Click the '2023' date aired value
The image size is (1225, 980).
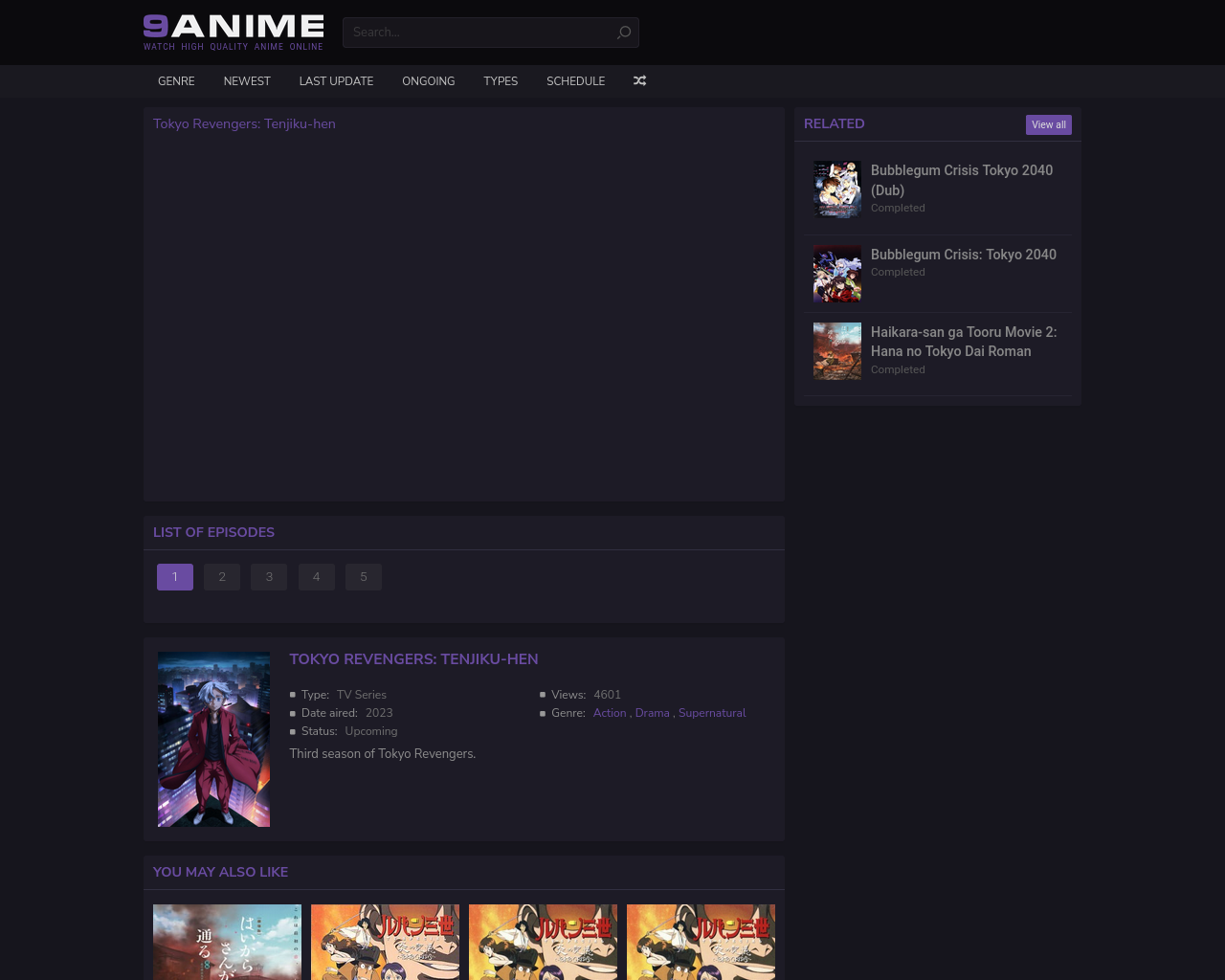[379, 713]
